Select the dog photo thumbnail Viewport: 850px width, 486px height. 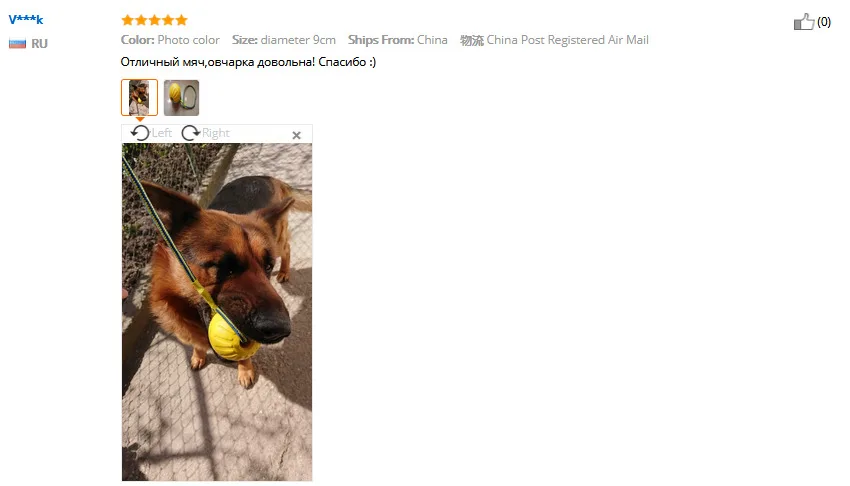[139, 98]
